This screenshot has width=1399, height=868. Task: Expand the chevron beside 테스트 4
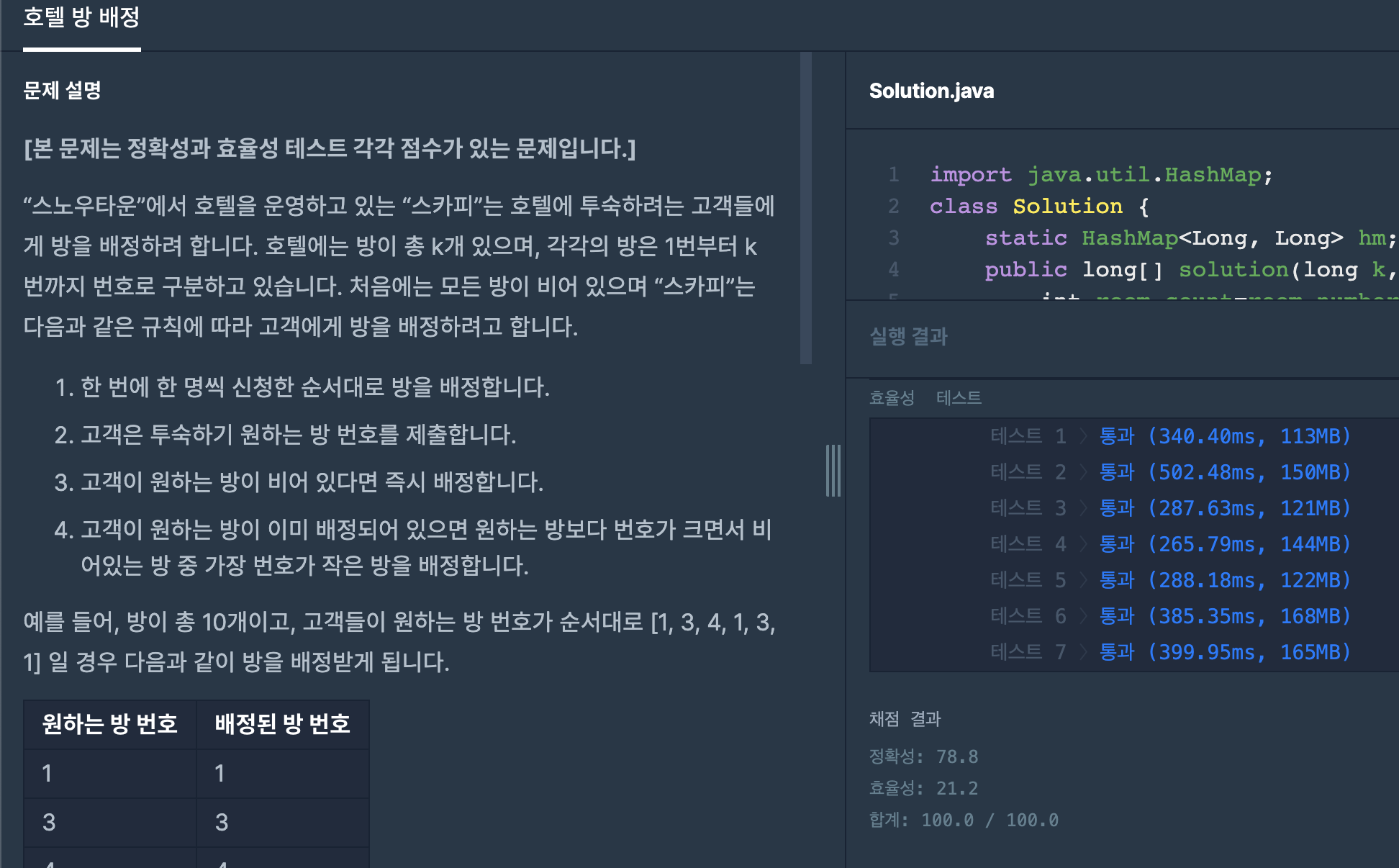pyautogui.click(x=1083, y=544)
